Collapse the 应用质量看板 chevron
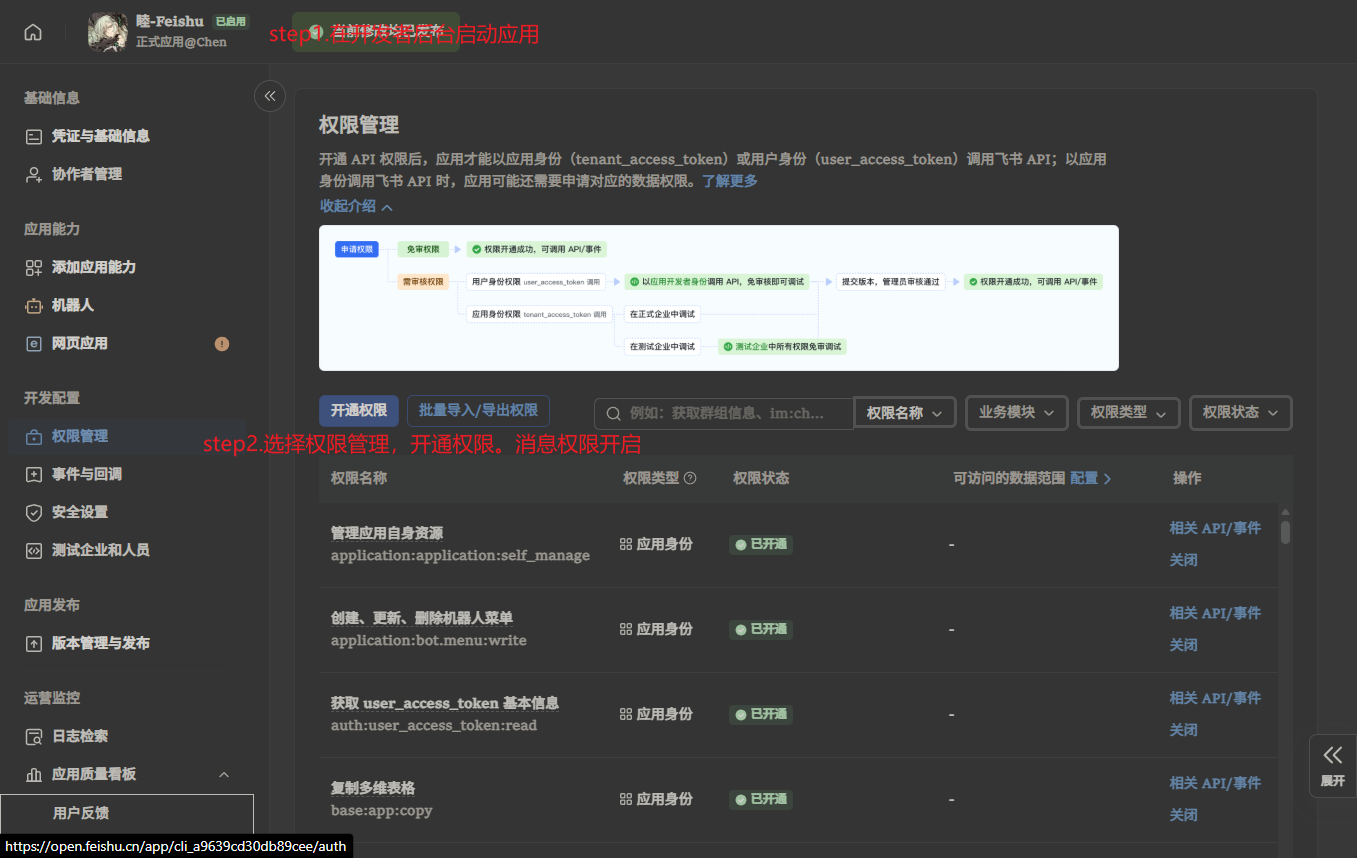 224,775
